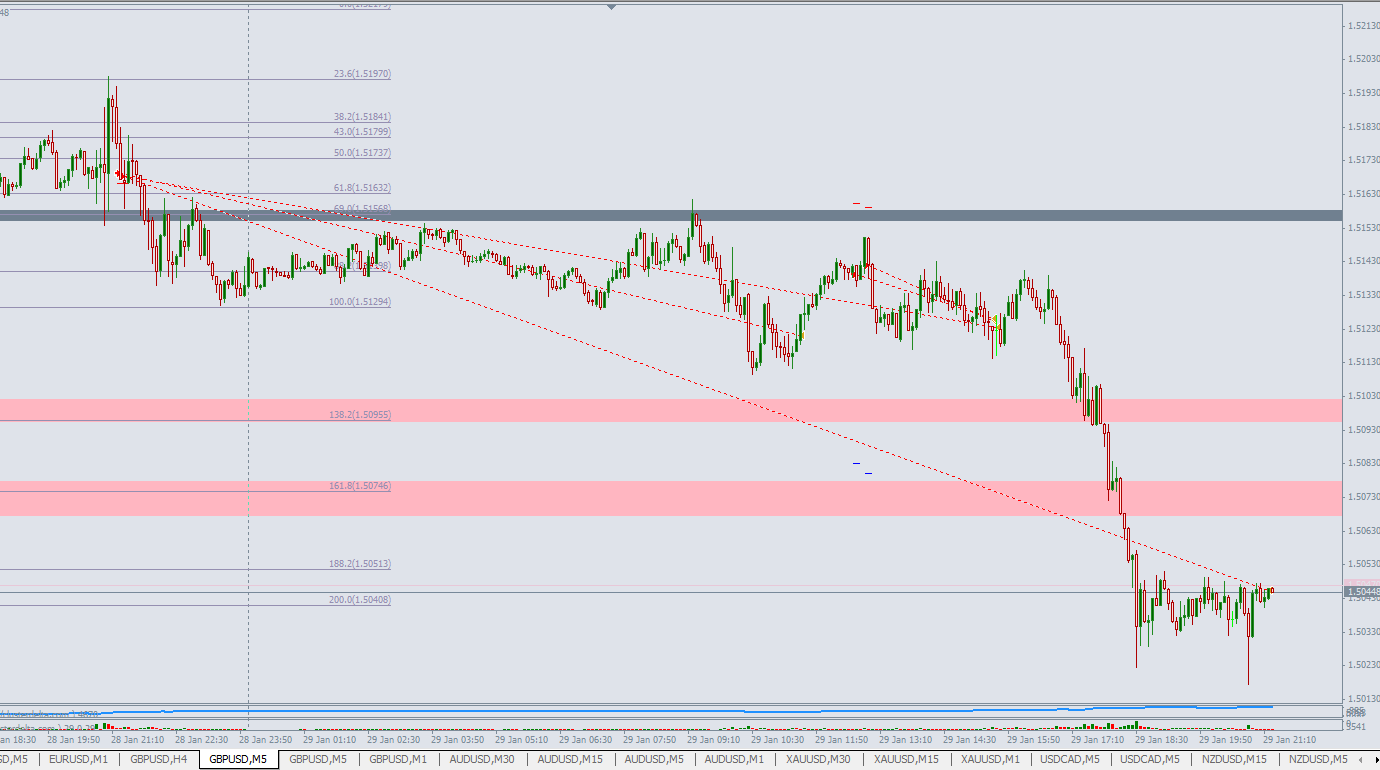Click the 28 Jan 22:30 time label
The width and height of the screenshot is (1380, 770).
tap(202, 741)
